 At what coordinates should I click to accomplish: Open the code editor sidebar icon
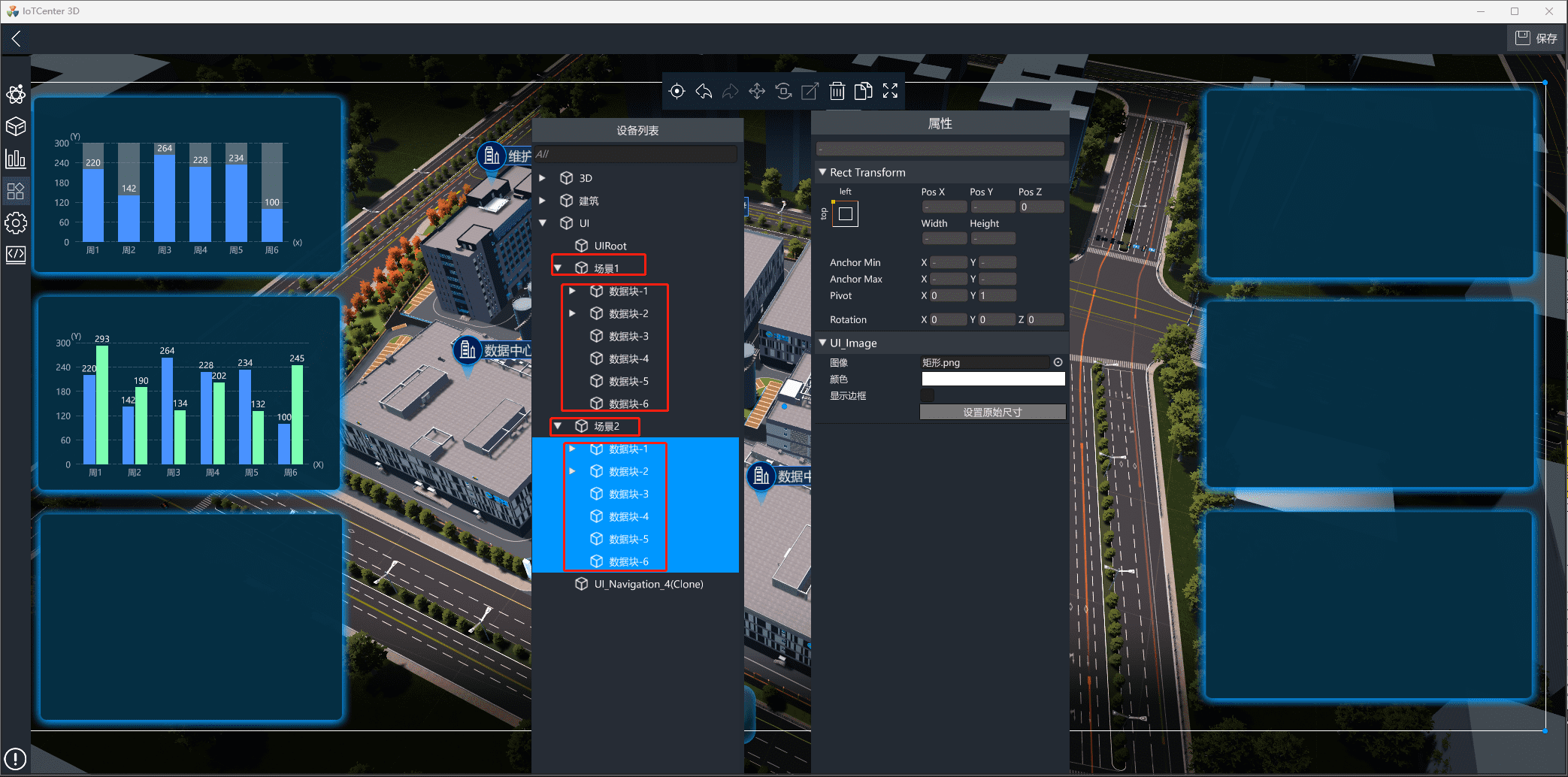[16, 255]
